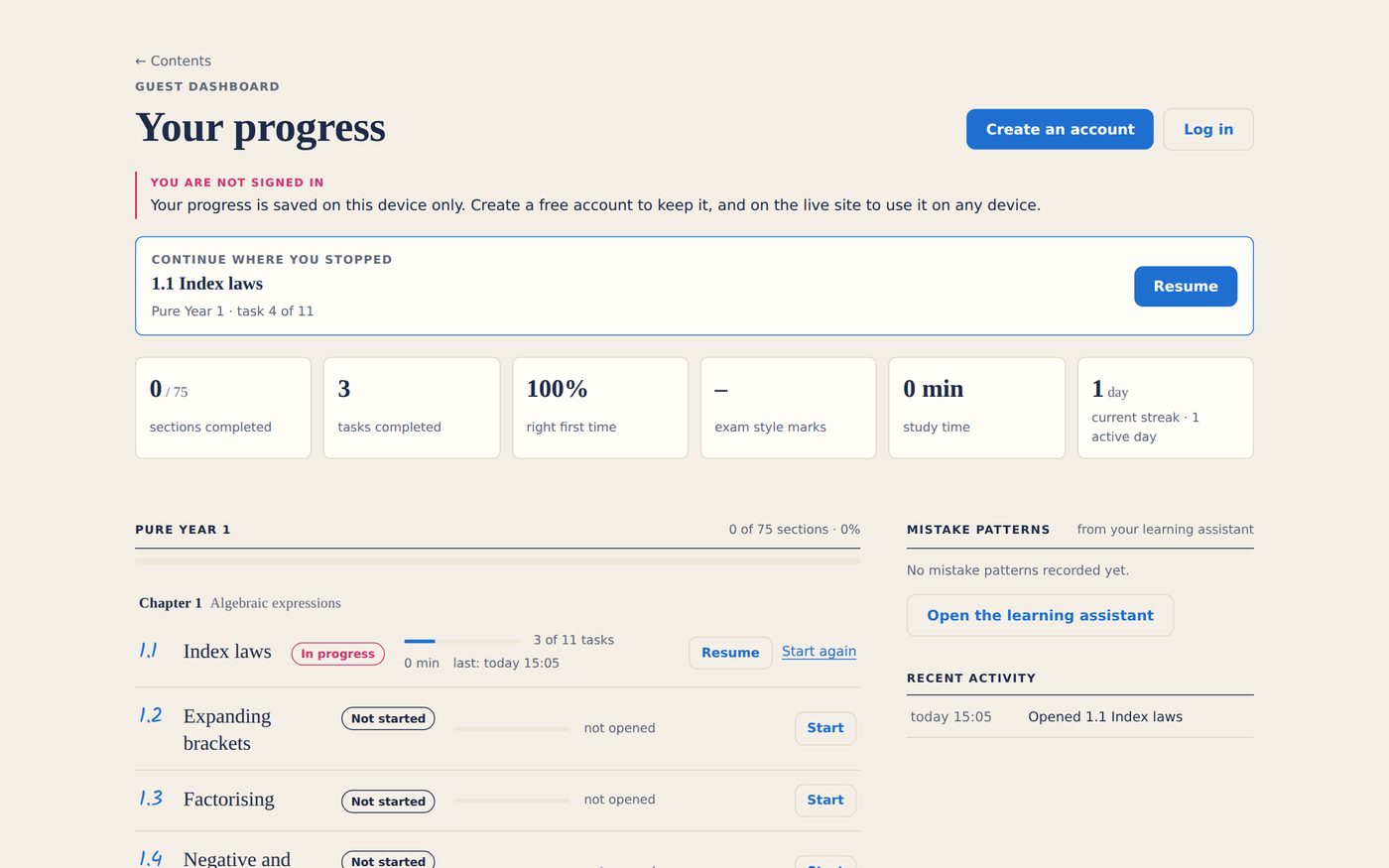Click the current streak stat card

tap(1166, 408)
